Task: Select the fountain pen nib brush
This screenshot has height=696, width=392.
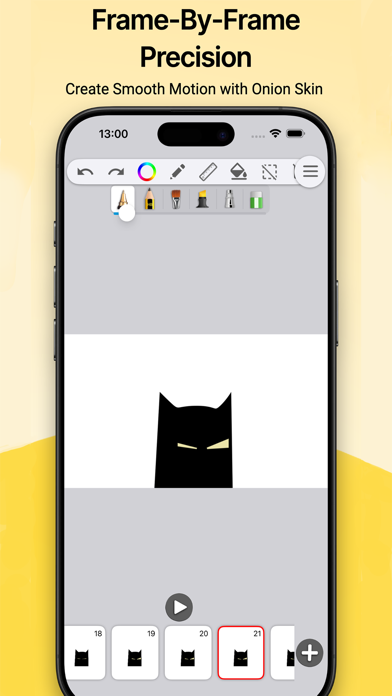Action: click(122, 199)
